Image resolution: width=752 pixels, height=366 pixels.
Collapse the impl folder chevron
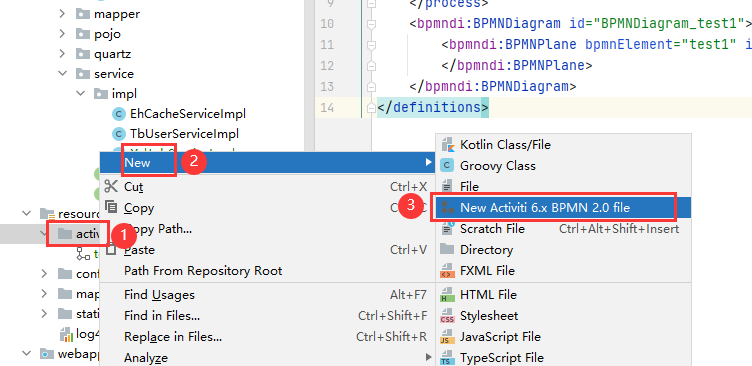80,94
